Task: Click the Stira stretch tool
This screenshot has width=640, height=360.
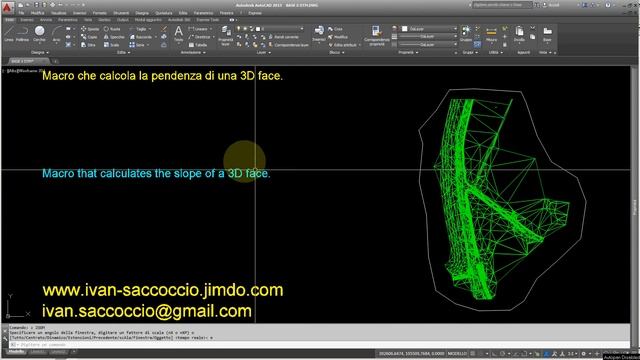Action: [x=88, y=45]
